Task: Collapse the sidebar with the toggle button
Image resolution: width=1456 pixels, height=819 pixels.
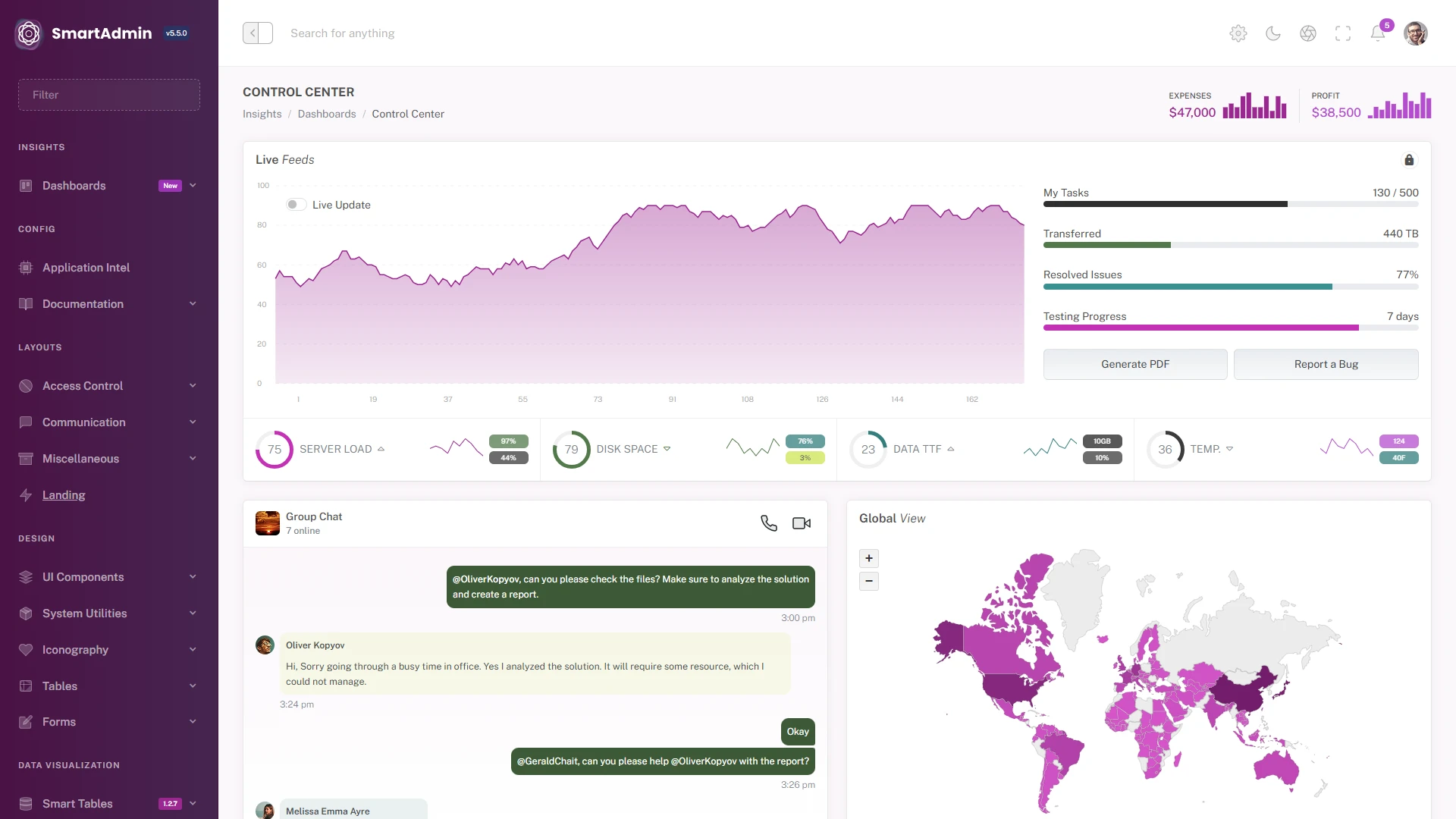Action: pos(258,33)
